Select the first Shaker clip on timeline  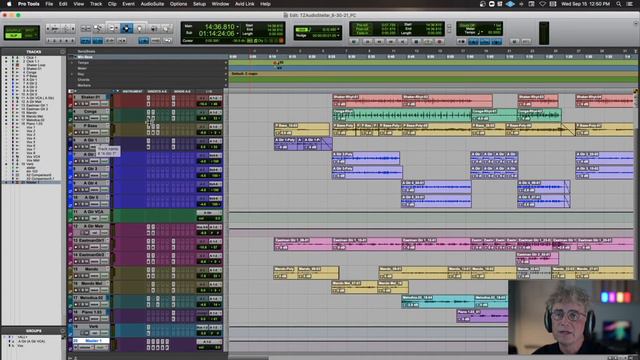tap(367, 101)
